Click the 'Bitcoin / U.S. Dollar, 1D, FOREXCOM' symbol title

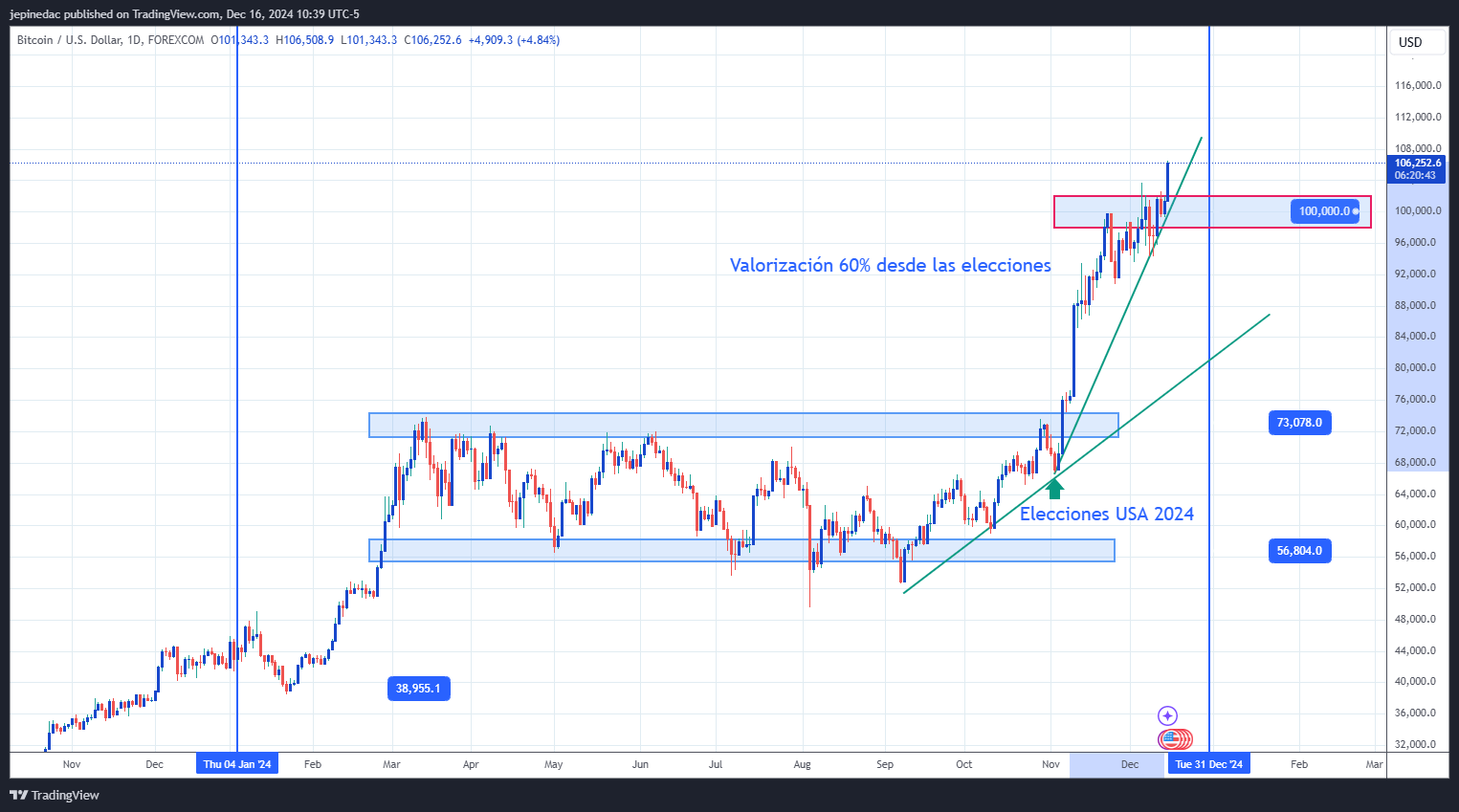tap(110, 40)
